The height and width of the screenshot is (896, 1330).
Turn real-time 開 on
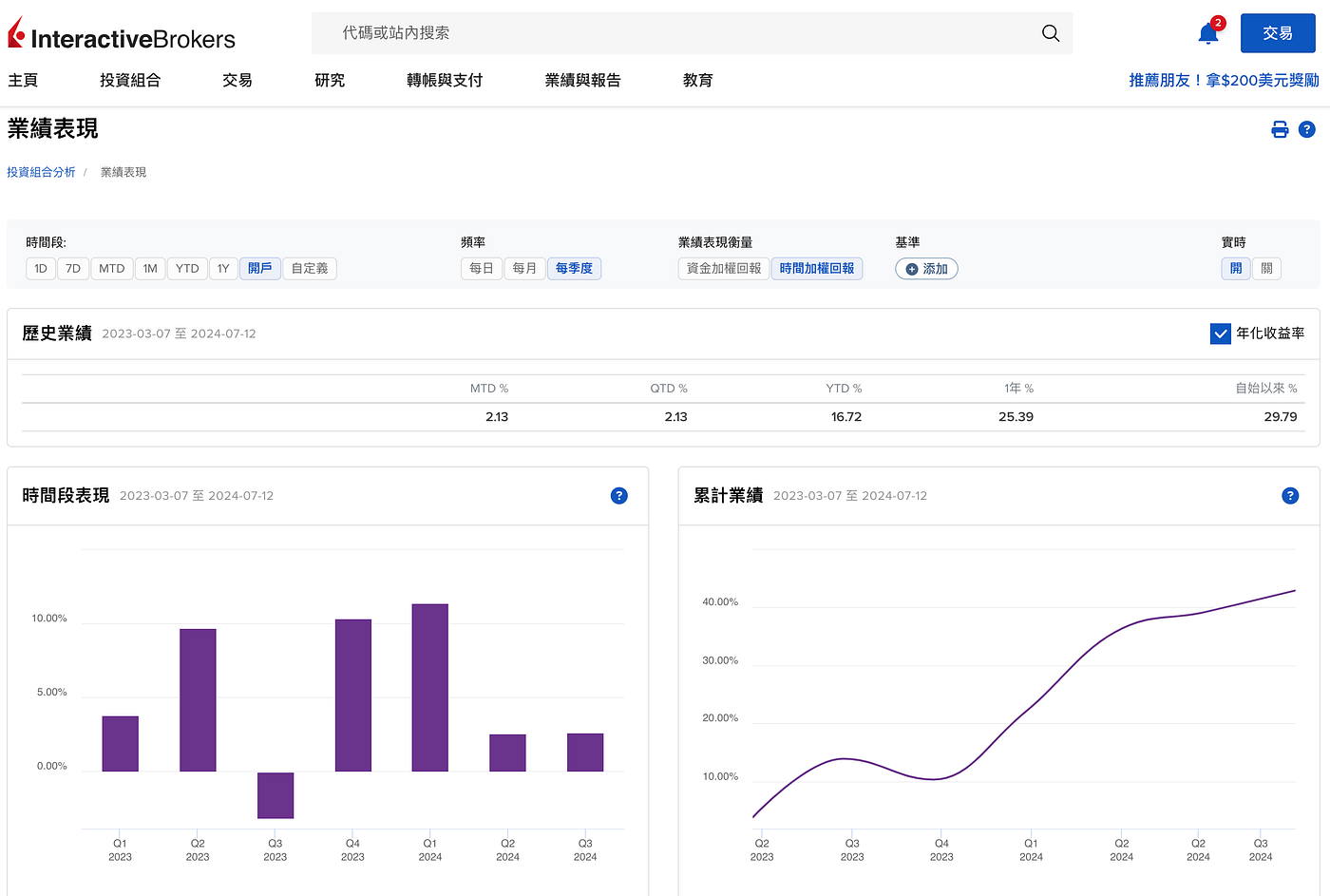point(1236,269)
